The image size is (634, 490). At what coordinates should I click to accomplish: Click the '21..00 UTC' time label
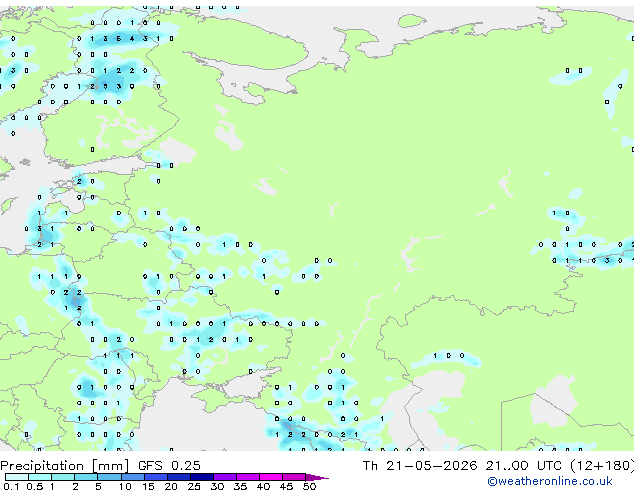(524, 466)
